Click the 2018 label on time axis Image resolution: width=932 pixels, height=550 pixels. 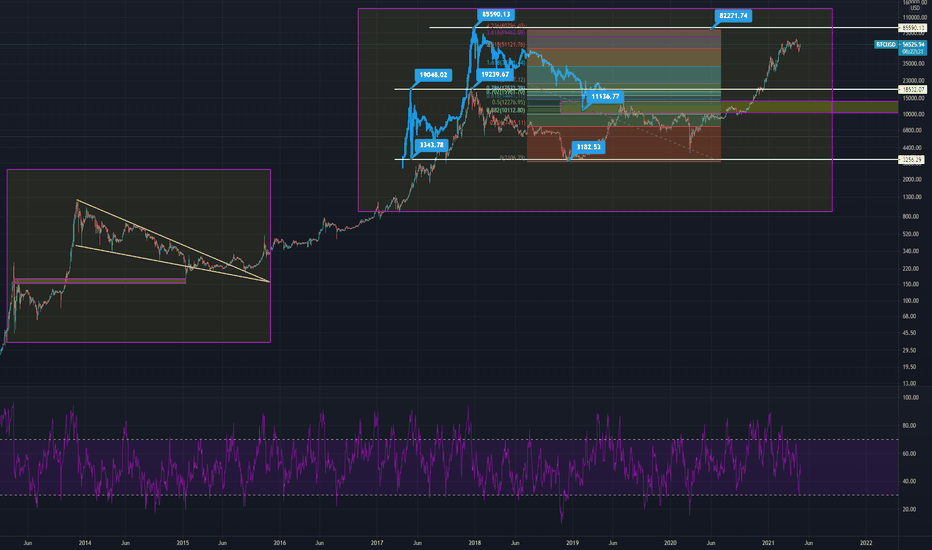coord(474,543)
